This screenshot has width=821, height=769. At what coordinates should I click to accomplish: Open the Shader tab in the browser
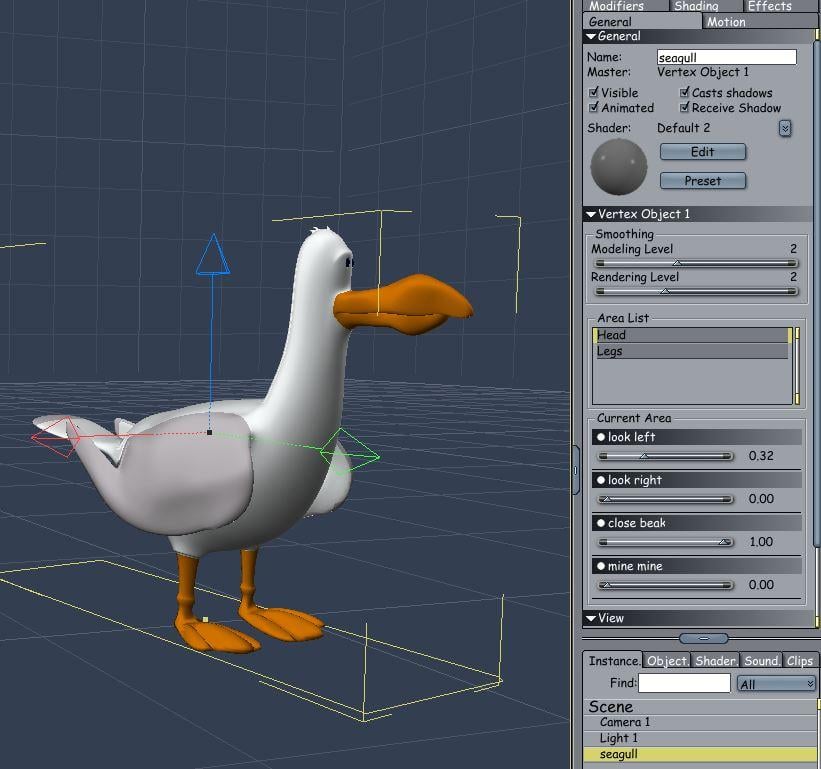(715, 661)
